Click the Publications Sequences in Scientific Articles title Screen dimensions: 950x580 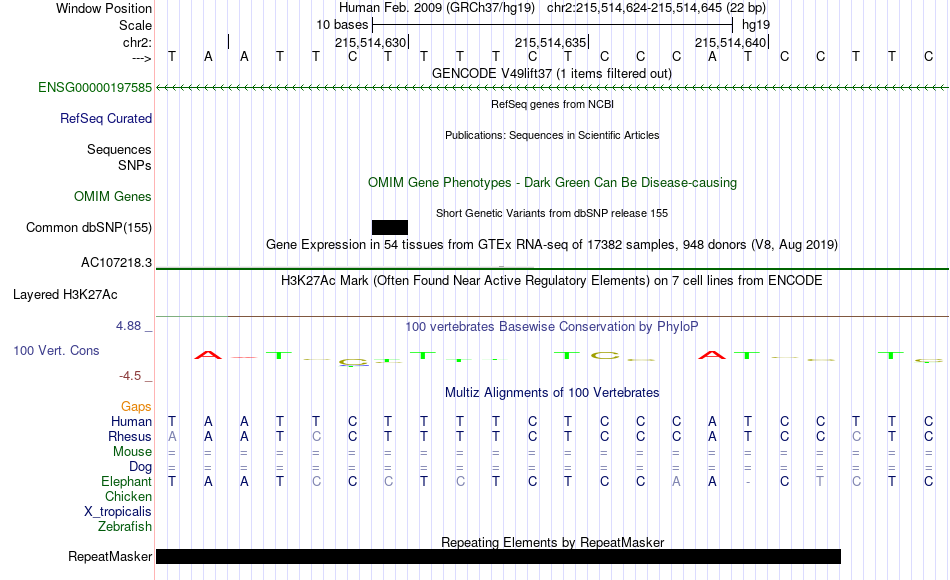point(552,135)
